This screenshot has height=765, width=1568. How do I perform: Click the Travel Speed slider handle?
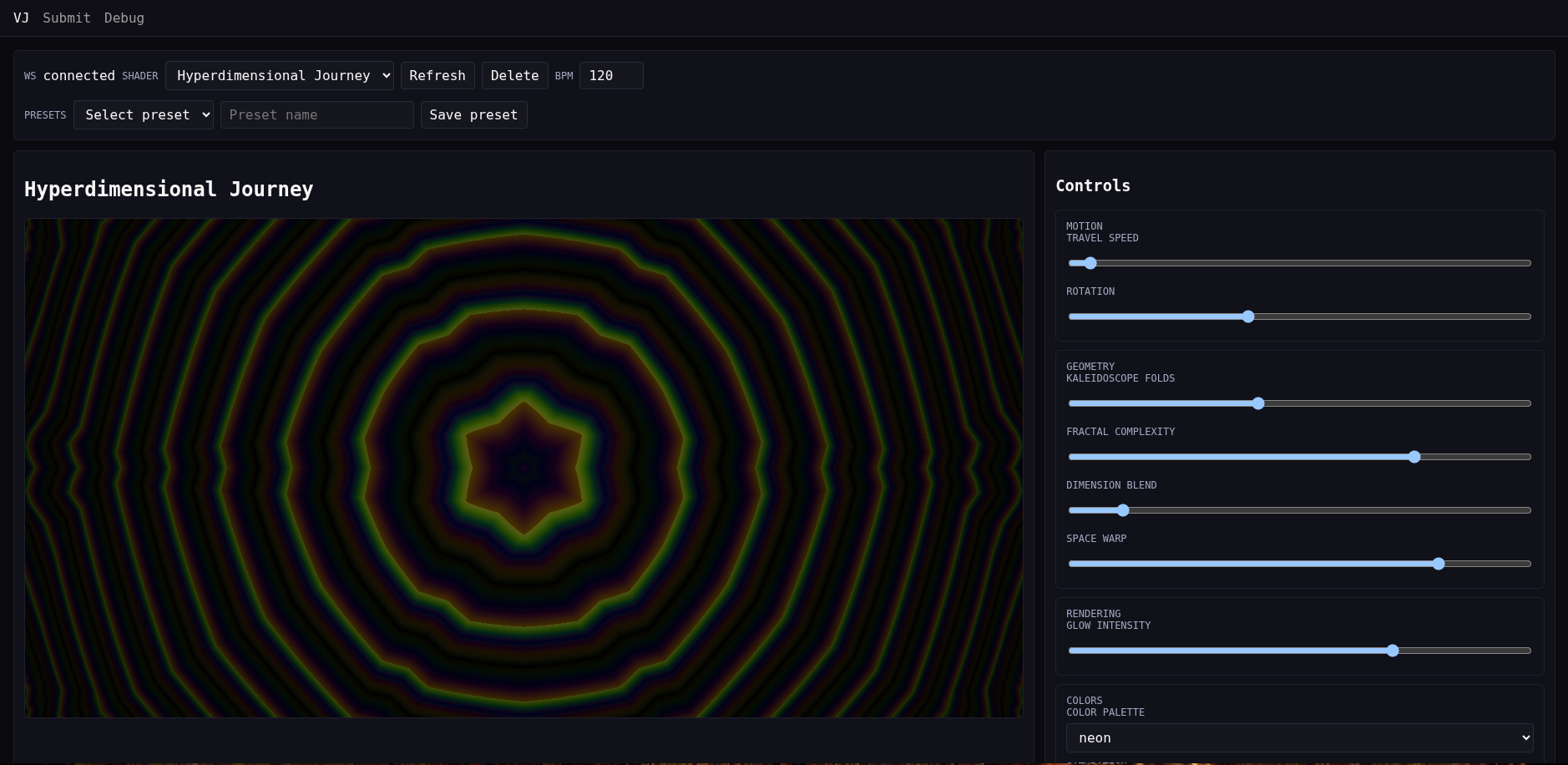pos(1090,263)
